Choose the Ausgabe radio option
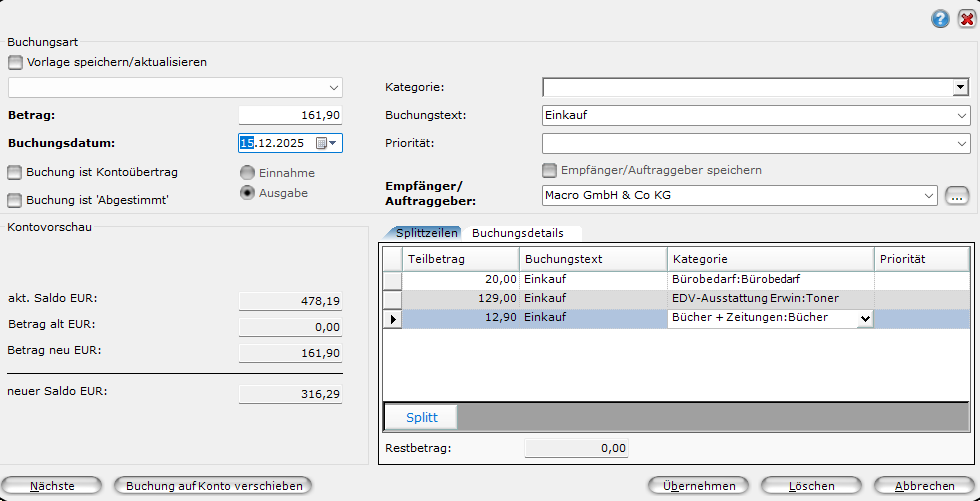 pos(247,193)
